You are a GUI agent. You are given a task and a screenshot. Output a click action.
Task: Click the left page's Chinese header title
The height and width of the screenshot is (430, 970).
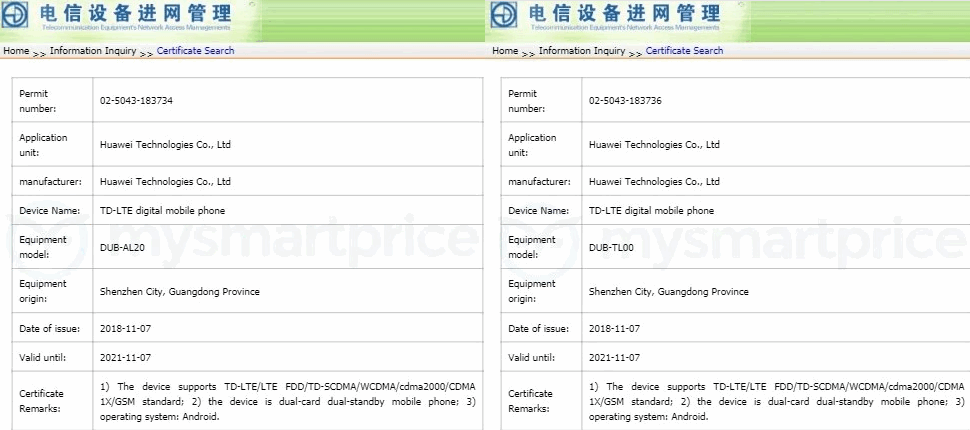136,12
